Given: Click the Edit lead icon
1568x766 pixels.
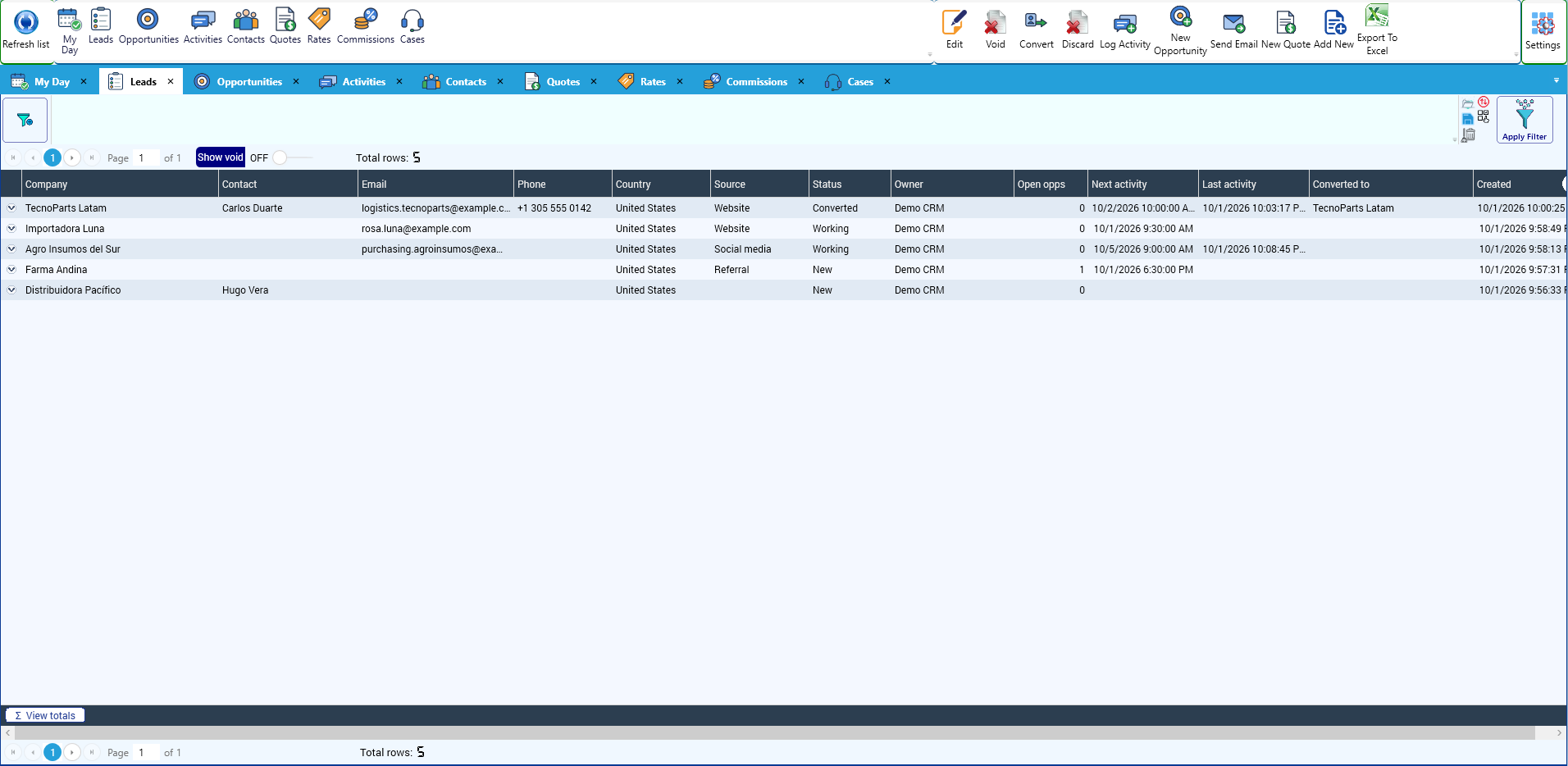Looking at the screenshot, I should [x=955, y=22].
